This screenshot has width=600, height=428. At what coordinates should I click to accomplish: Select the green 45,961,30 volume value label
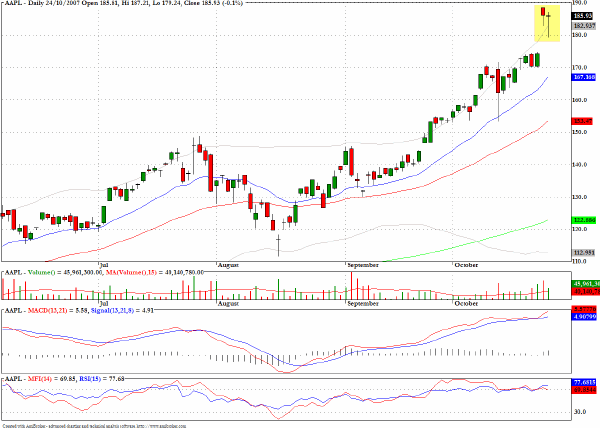pos(584,284)
